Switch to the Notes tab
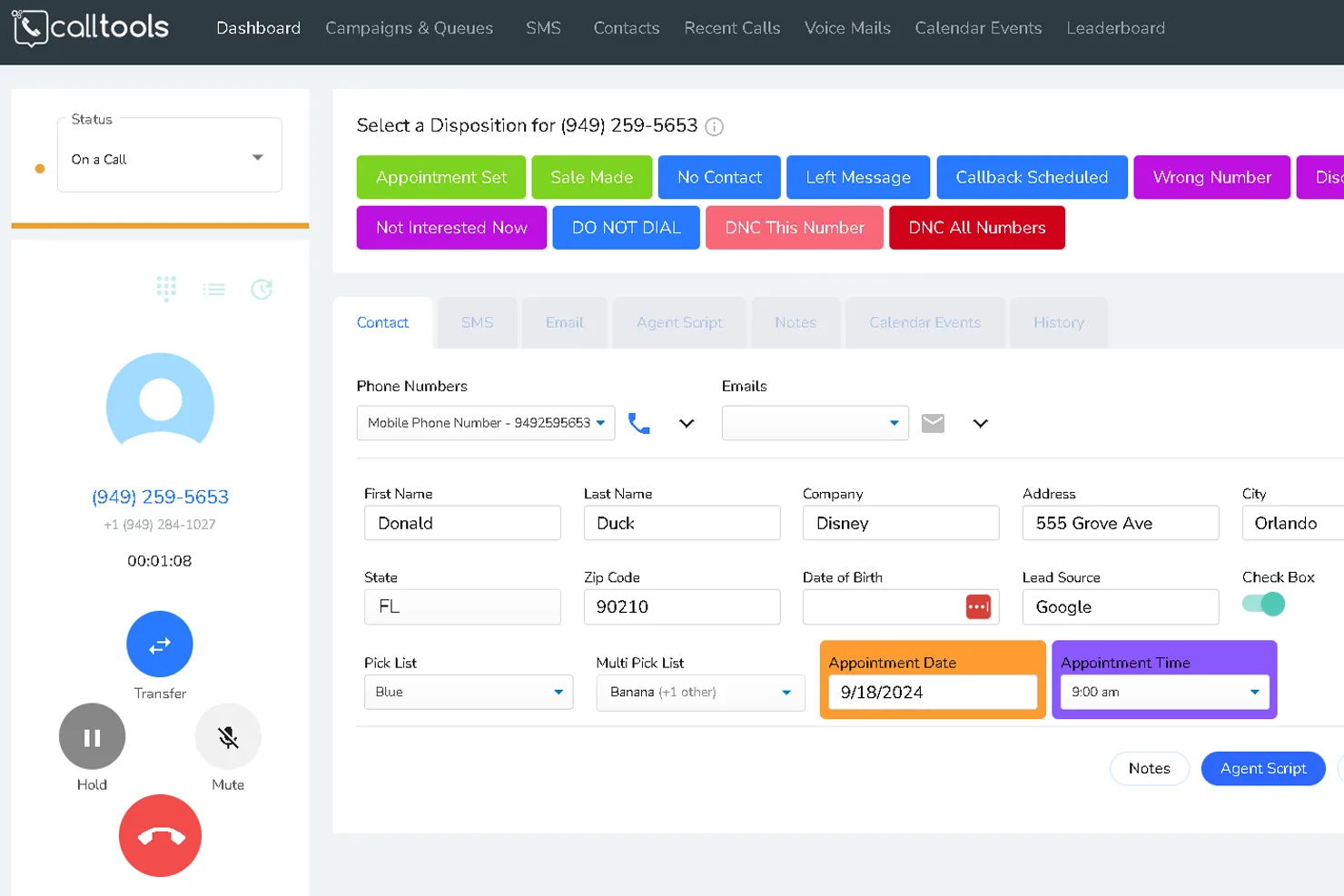1344x896 pixels. point(796,322)
